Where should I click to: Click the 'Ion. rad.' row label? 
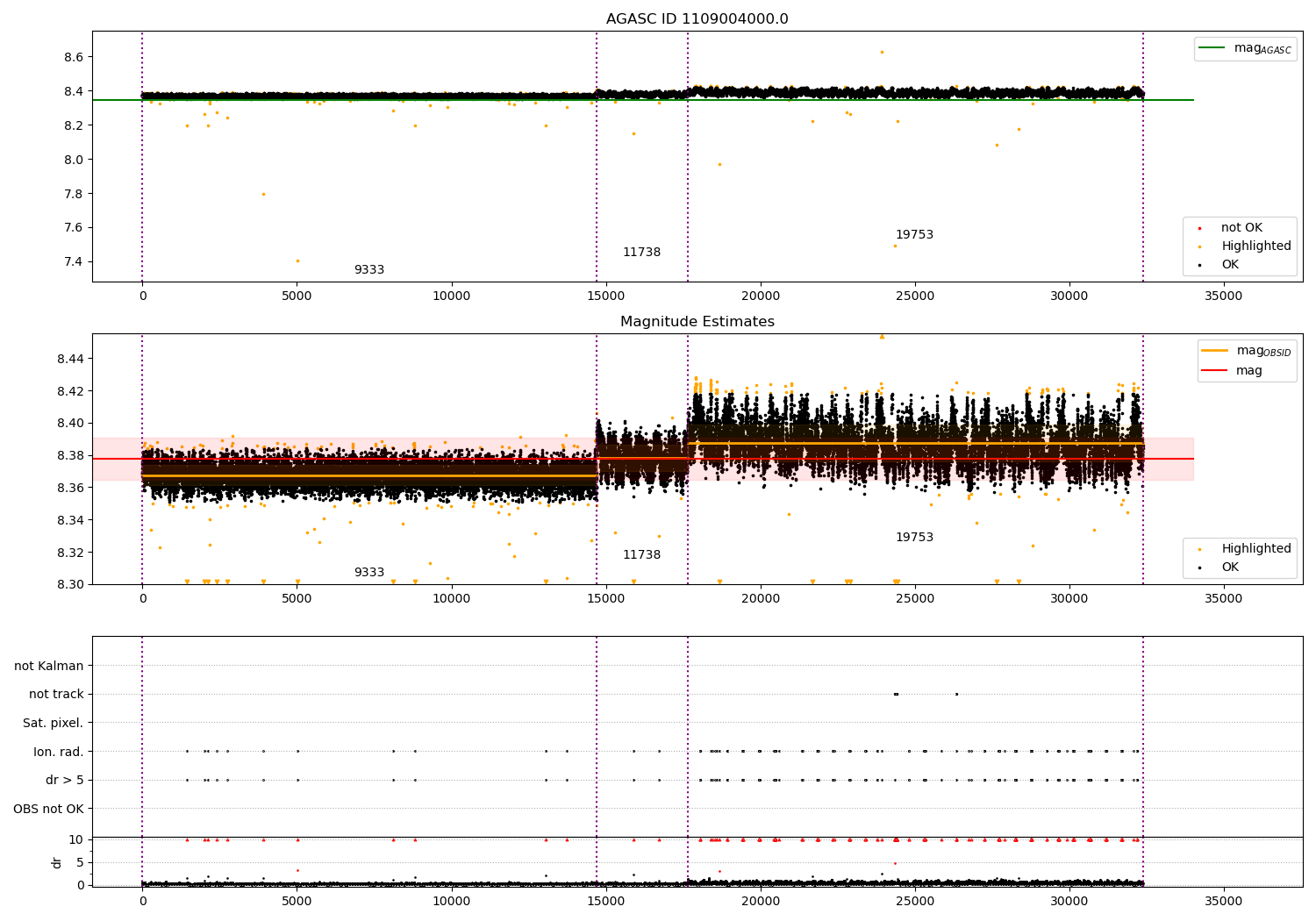pos(59,752)
